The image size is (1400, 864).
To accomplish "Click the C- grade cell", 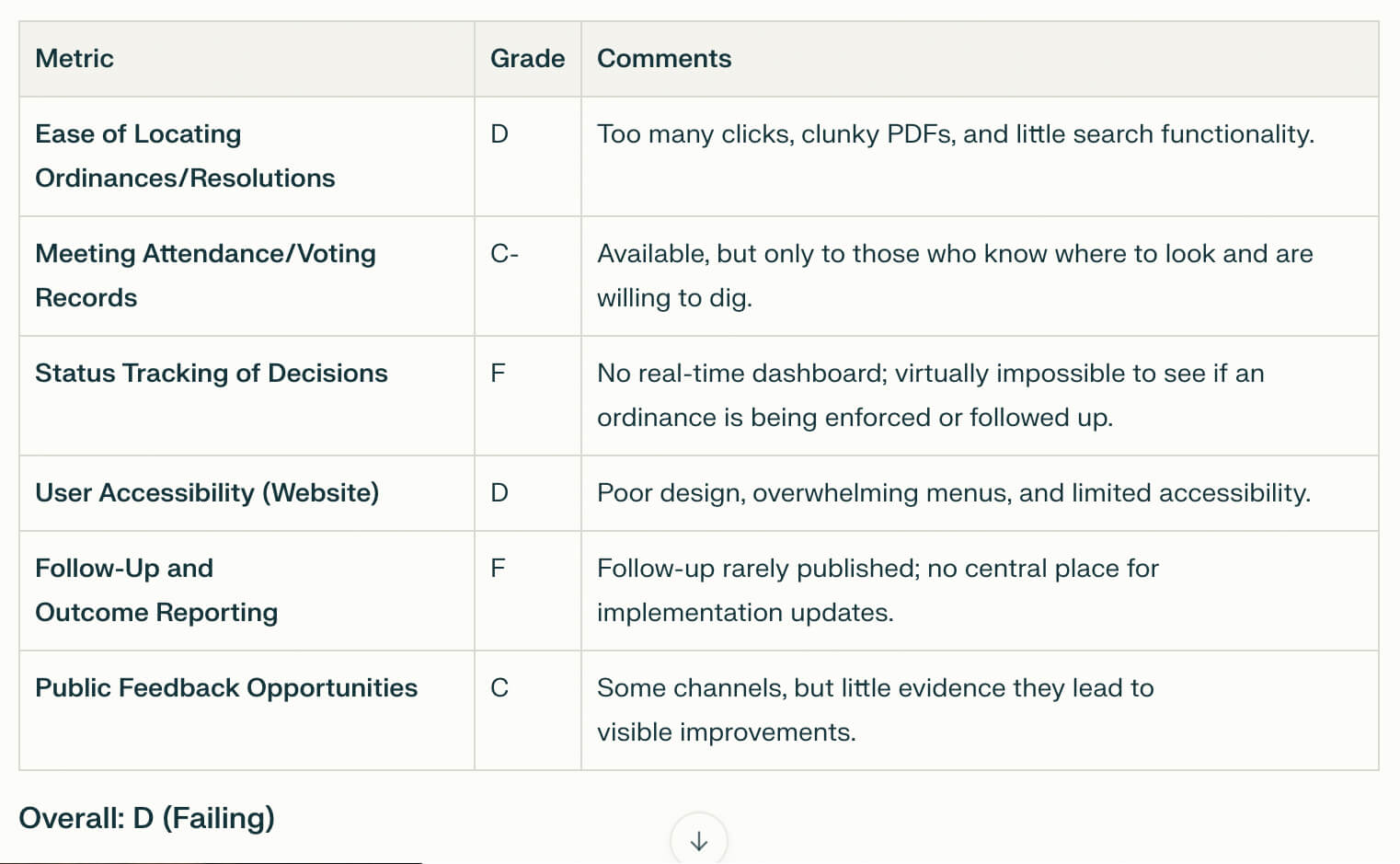I will tap(528, 276).
